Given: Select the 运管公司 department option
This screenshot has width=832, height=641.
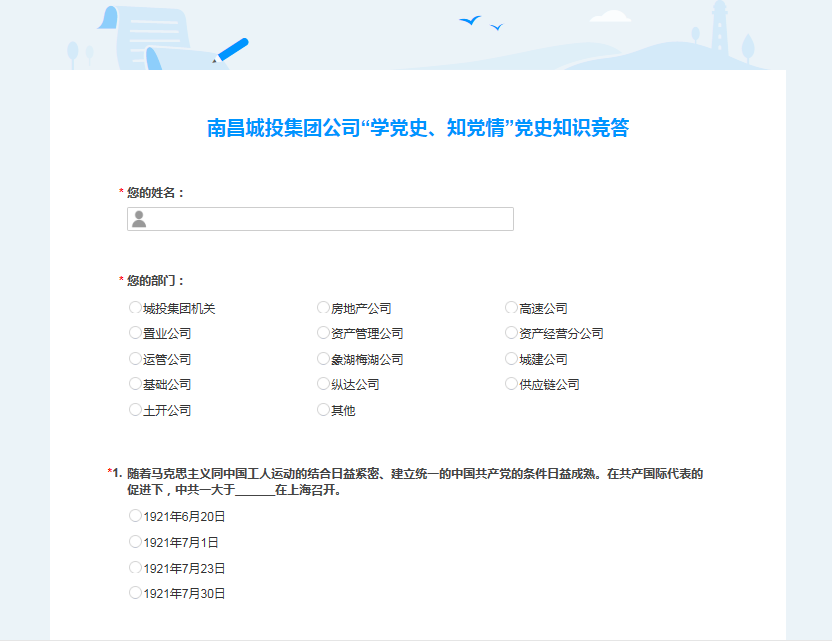Looking at the screenshot, I should (133, 358).
